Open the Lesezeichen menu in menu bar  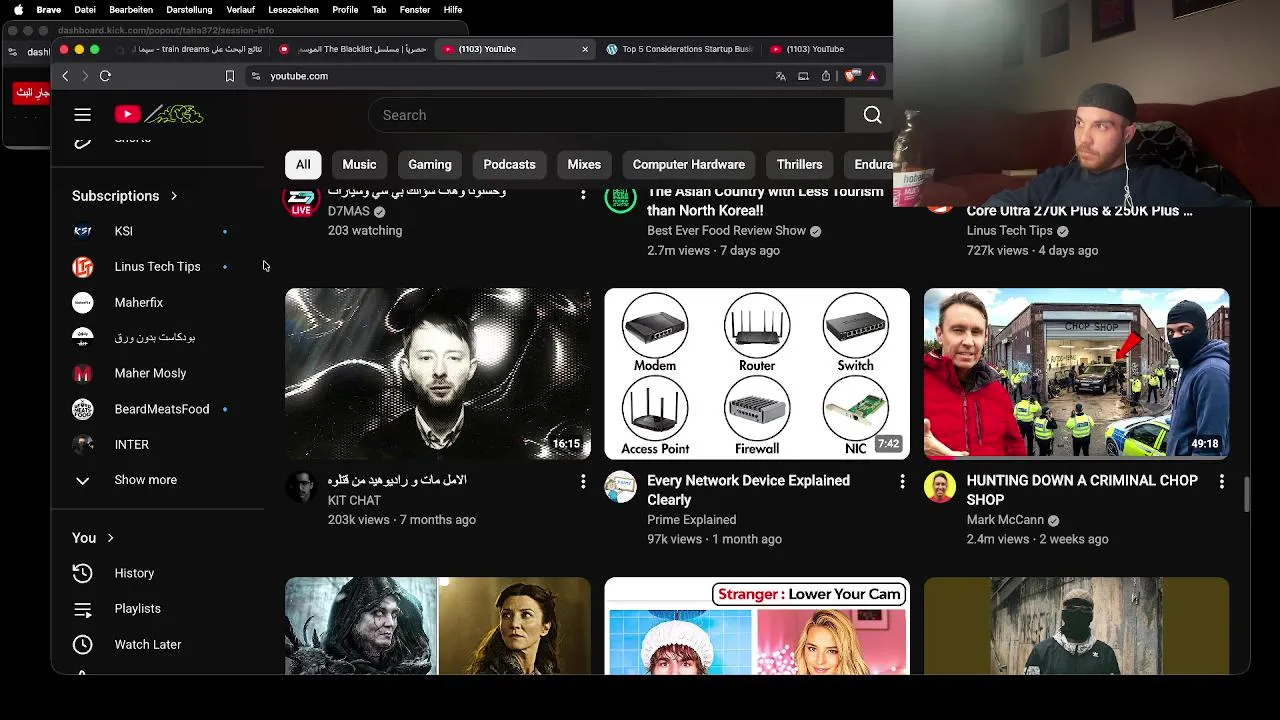[x=294, y=10]
